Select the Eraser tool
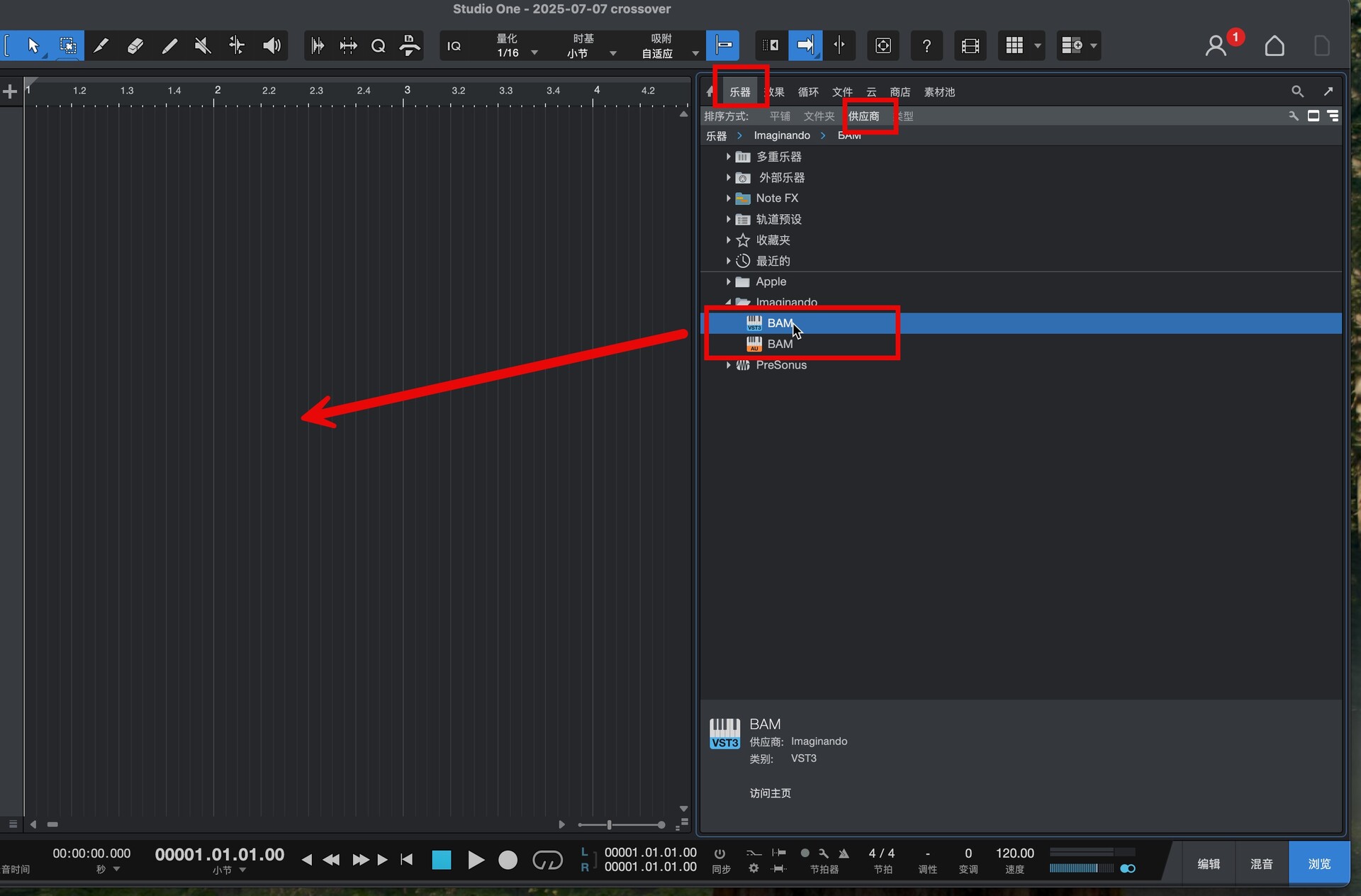The width and height of the screenshot is (1361, 896). (135, 46)
